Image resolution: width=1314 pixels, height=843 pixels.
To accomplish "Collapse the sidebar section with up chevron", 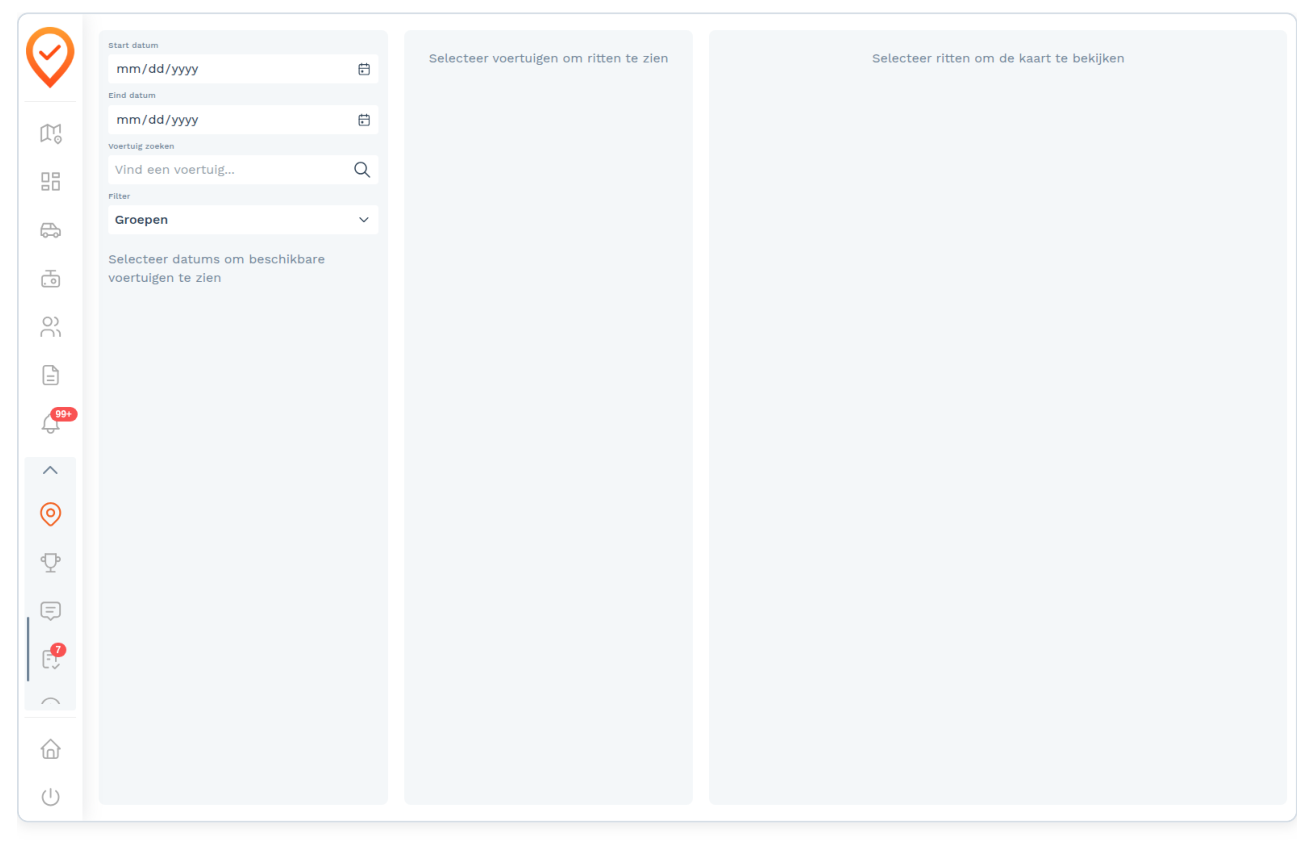I will click(50, 470).
